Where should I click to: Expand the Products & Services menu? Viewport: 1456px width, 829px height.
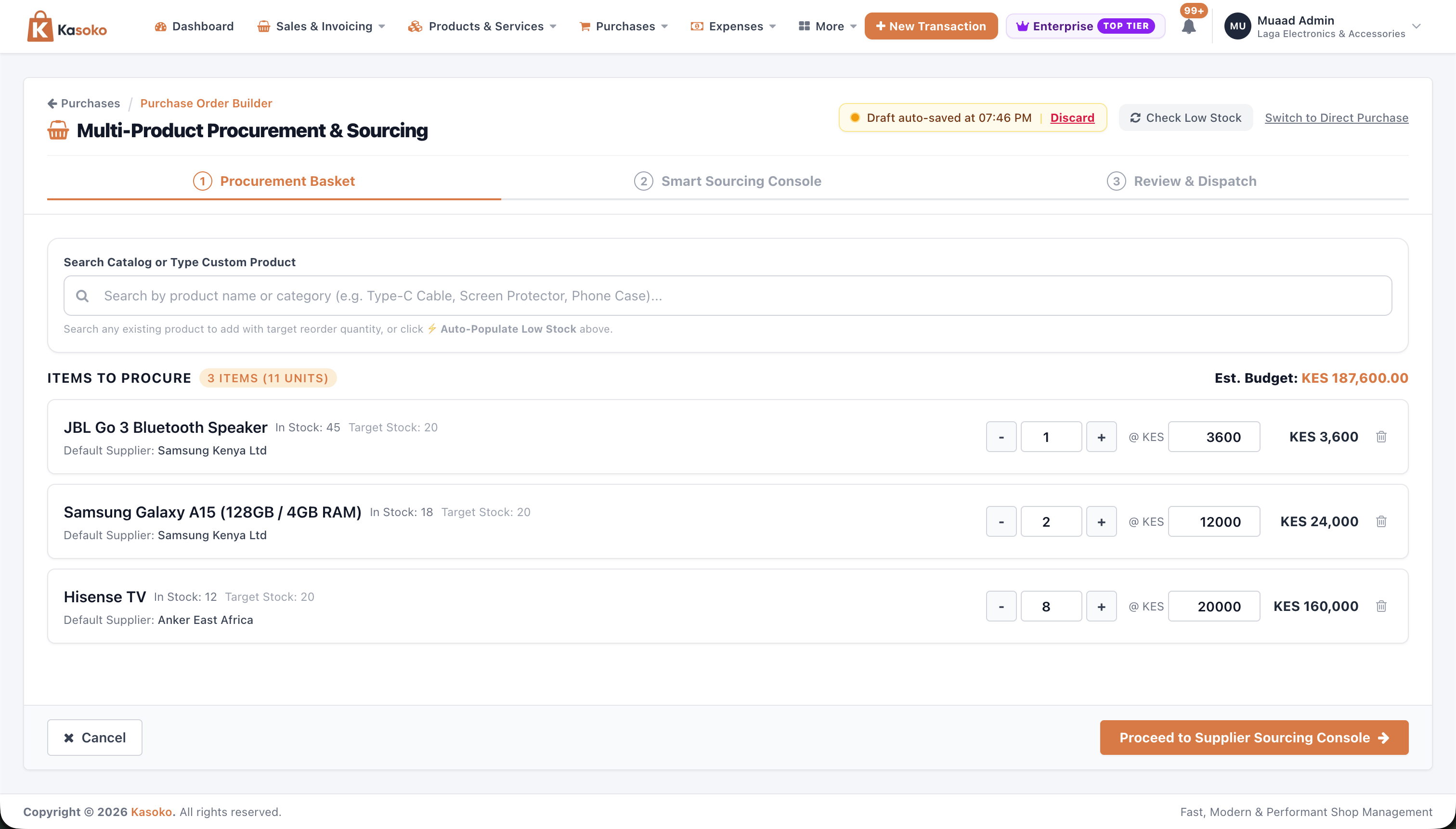(x=482, y=26)
